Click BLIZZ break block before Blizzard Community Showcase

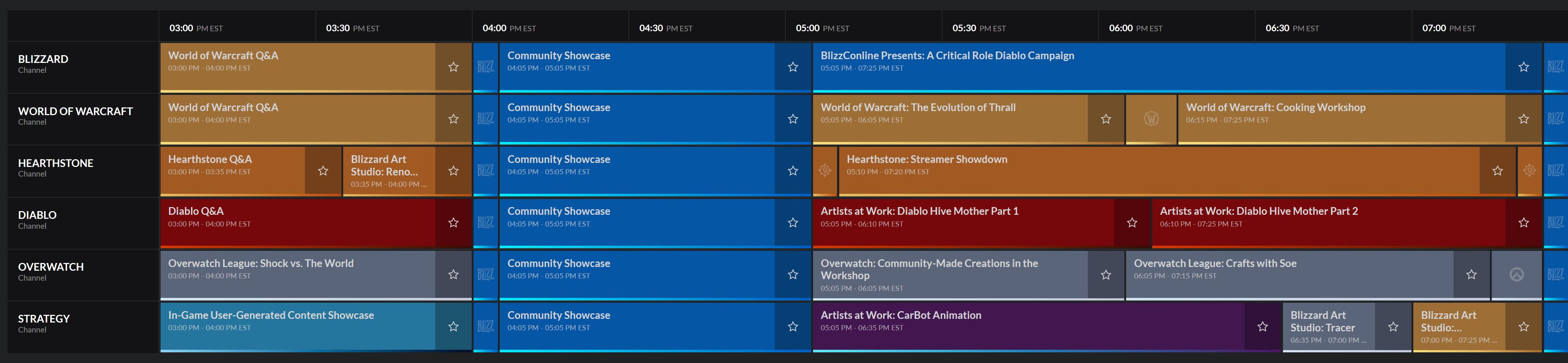(485, 67)
